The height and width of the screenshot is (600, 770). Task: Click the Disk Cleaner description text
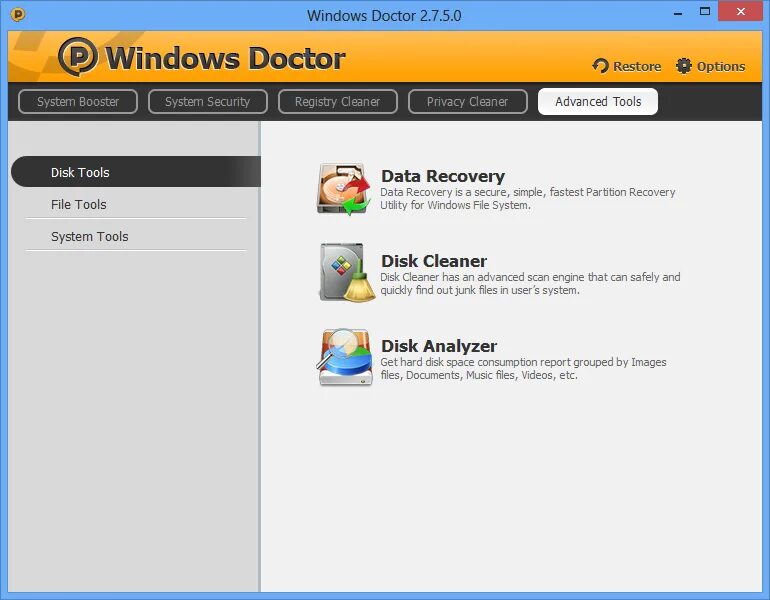coord(530,283)
